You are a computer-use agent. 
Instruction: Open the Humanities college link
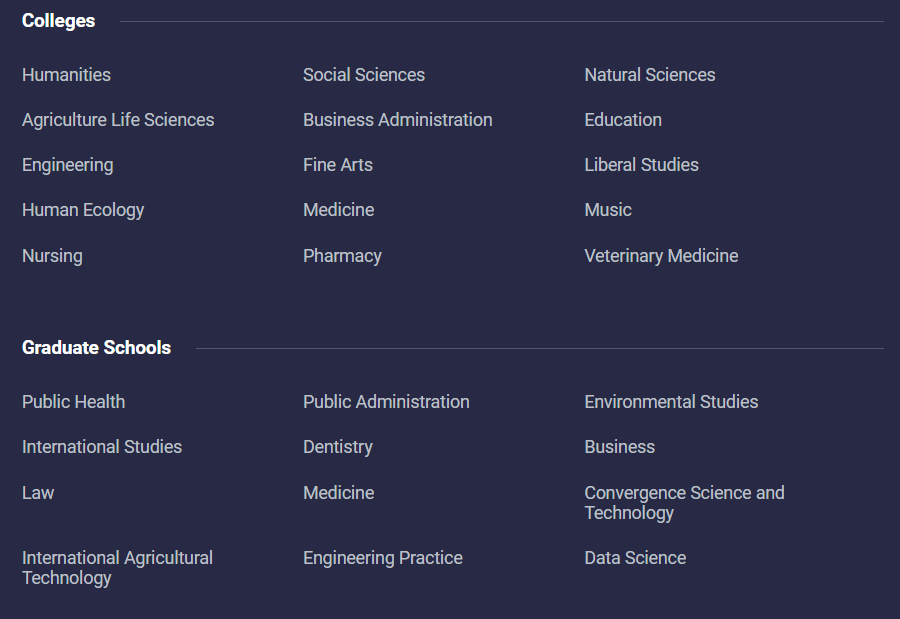click(x=66, y=75)
